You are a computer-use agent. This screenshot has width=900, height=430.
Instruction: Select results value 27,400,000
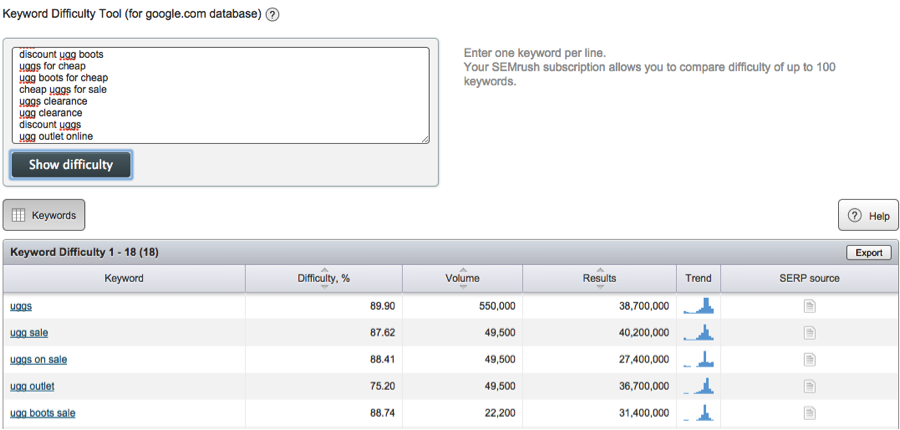645,360
